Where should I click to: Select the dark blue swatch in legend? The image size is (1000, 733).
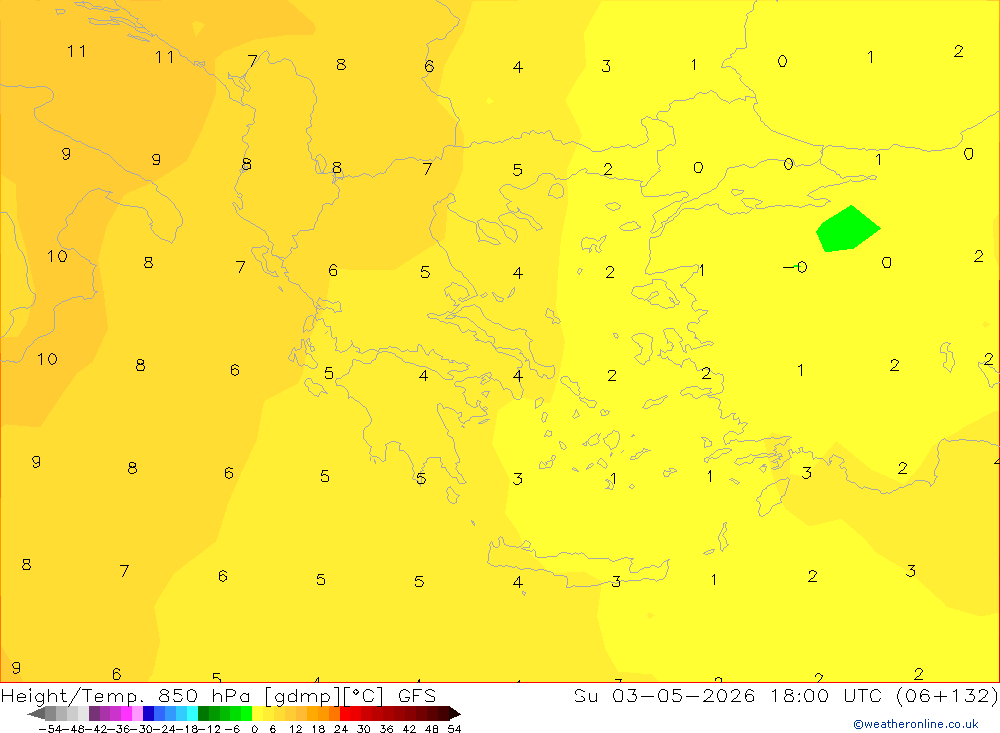149,713
